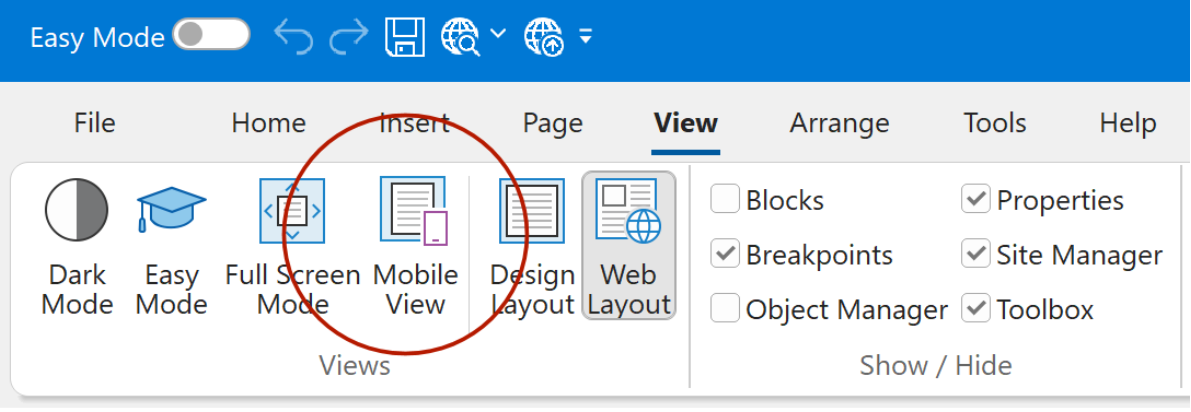Viewport: 1191px width, 412px height.
Task: Click the Redo arrow icon
Action: pos(349,37)
